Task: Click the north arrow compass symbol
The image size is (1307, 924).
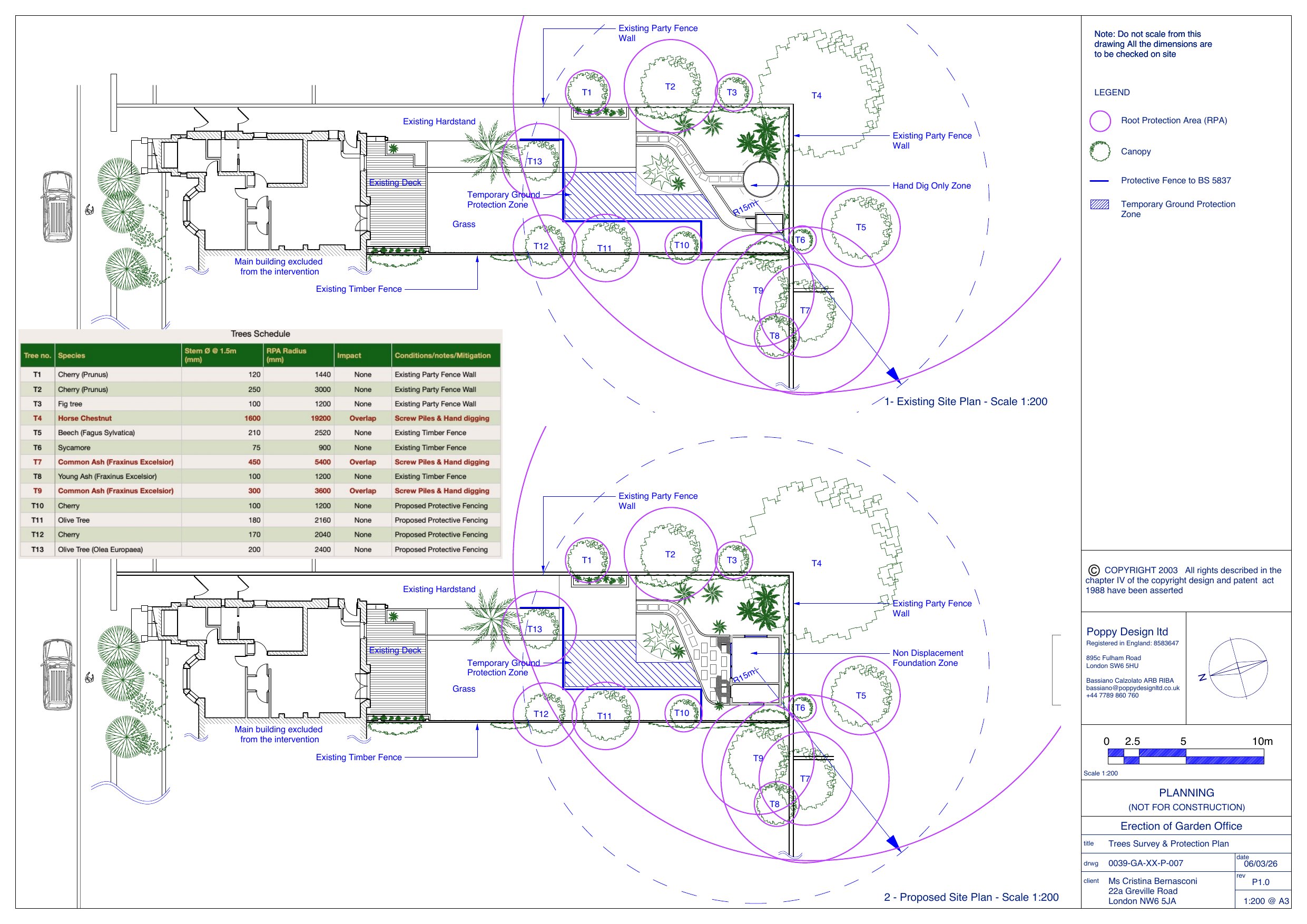Action: tap(1237, 669)
